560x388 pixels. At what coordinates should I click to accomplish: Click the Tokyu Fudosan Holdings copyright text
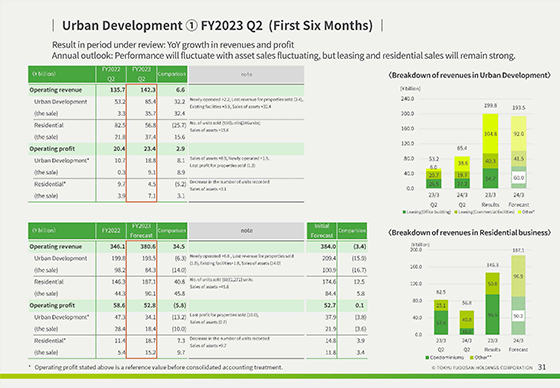click(482, 368)
